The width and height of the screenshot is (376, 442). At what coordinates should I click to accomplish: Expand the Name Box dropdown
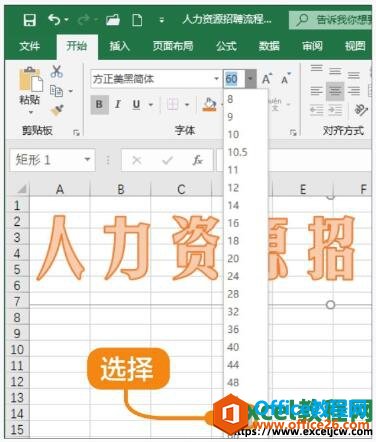[x=87, y=160]
